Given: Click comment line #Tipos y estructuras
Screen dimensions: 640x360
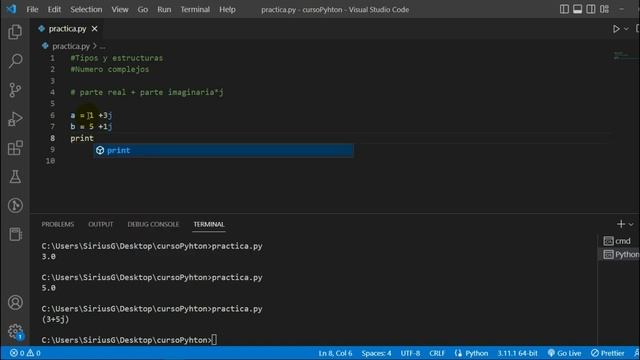Looking at the screenshot, I should tap(116, 58).
